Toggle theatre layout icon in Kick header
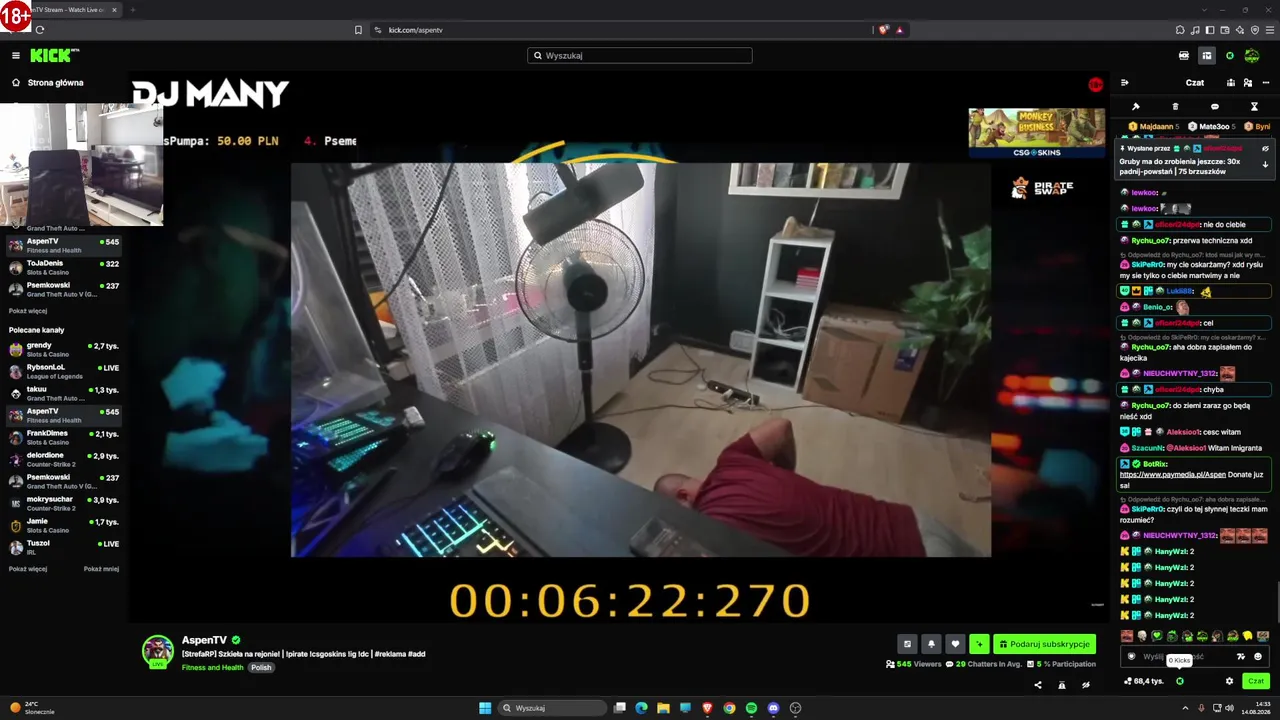Image resolution: width=1280 pixels, height=720 pixels. point(1207,56)
